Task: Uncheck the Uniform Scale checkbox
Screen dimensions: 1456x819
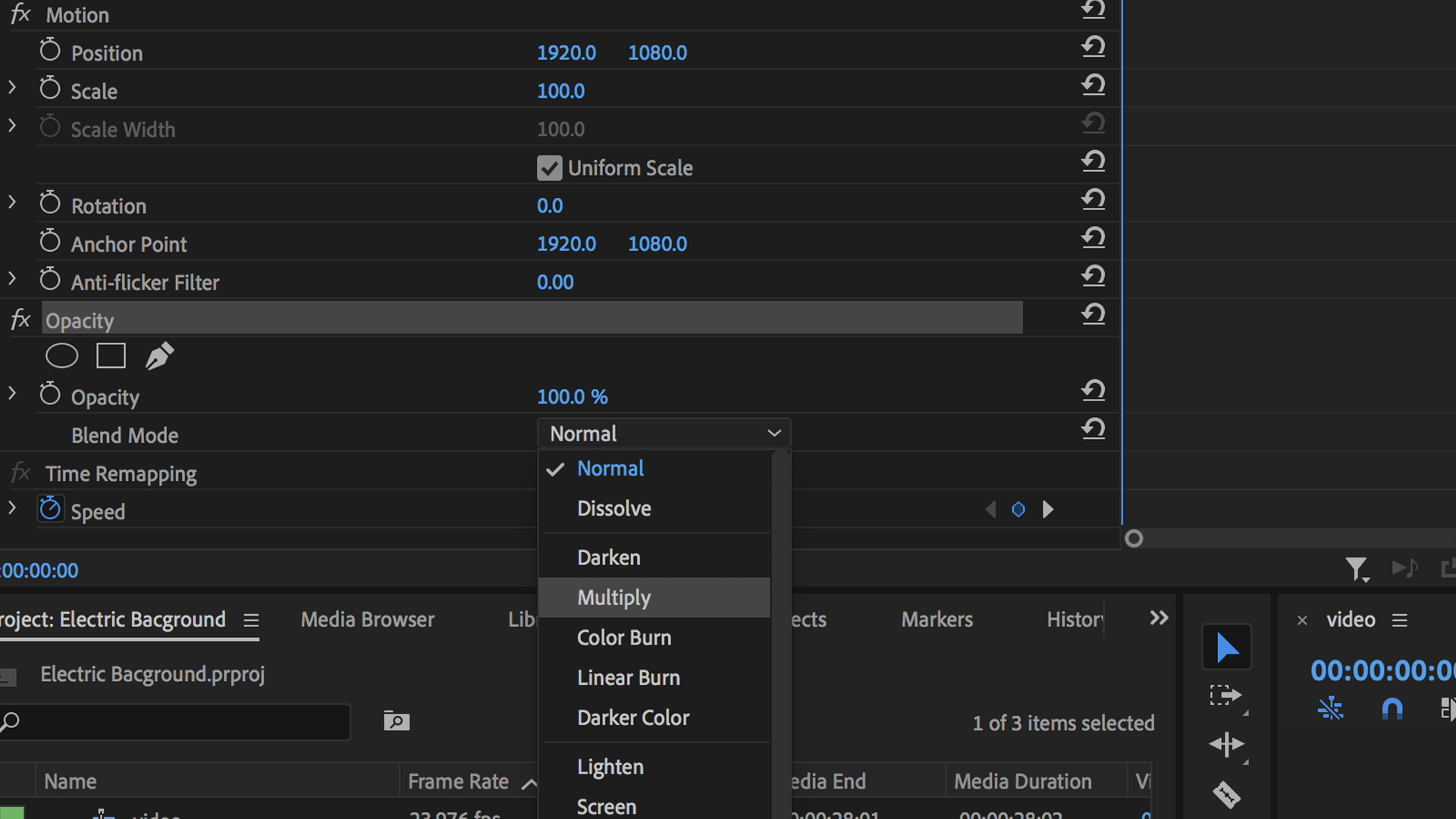Action: (x=549, y=168)
